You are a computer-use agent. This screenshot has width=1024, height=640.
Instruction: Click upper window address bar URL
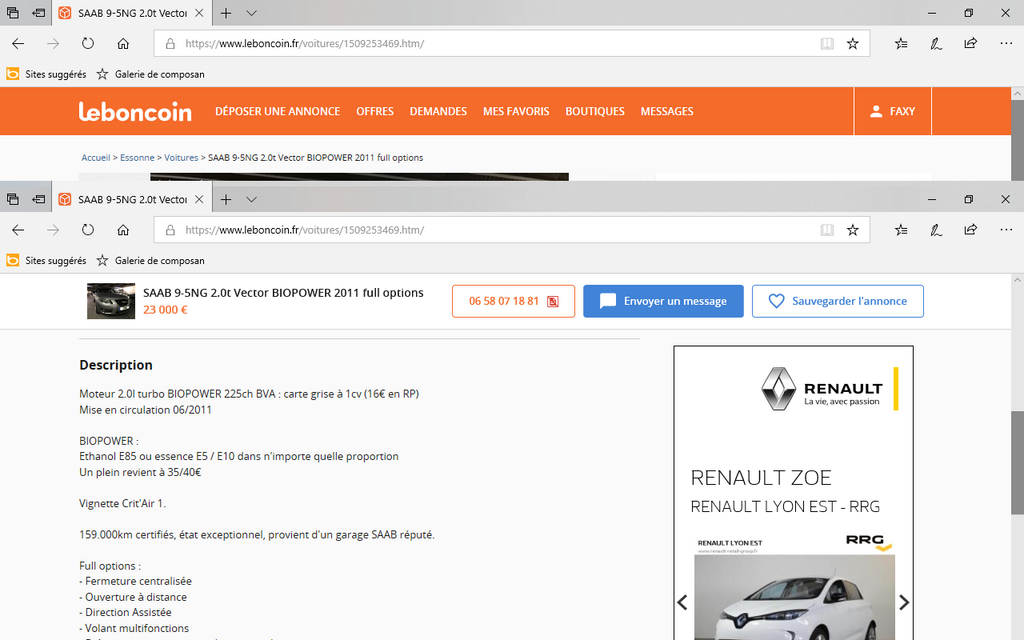coord(304,44)
